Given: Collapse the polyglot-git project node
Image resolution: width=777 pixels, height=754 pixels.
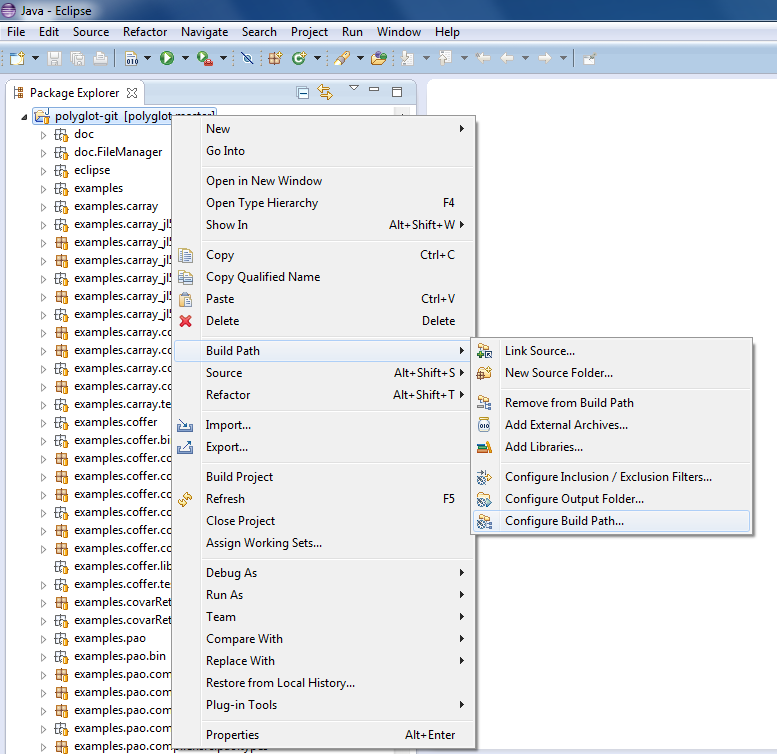Looking at the screenshot, I should pyautogui.click(x=25, y=116).
